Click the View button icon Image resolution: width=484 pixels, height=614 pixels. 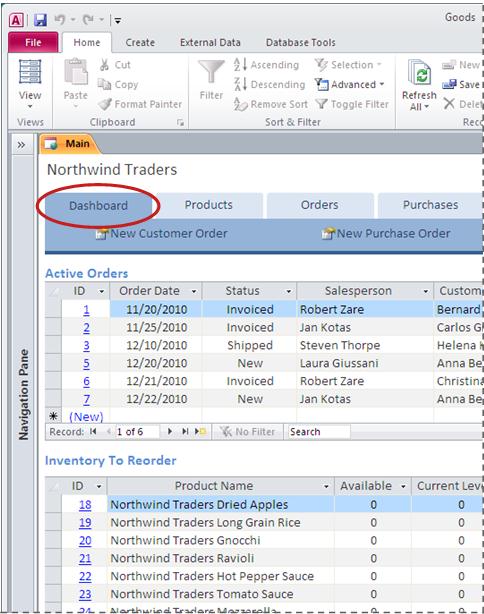[x=30, y=72]
